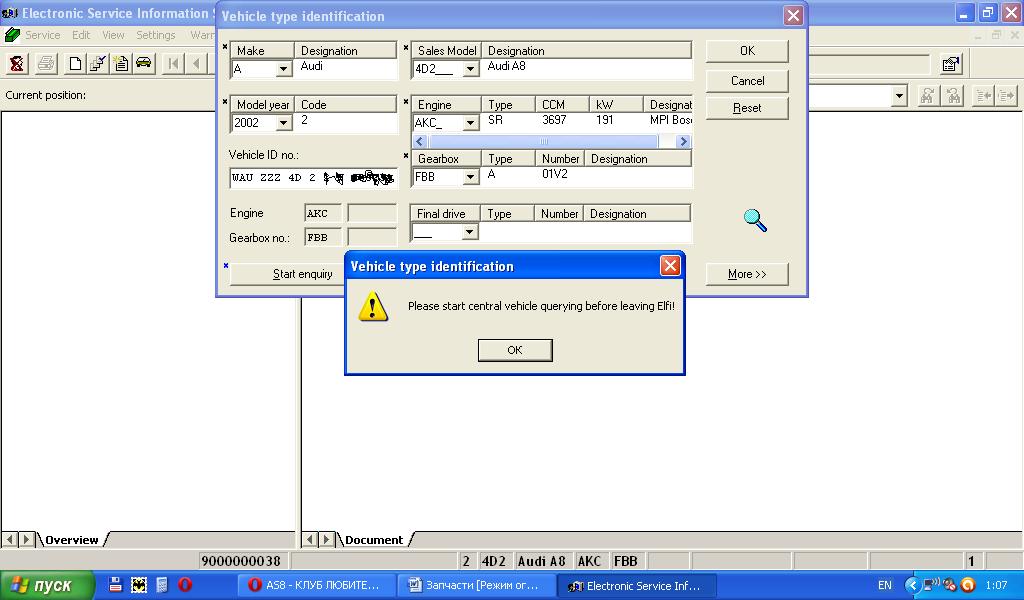Click the new document with star icon
Image resolution: width=1024 pixels, height=600 pixels.
coord(121,64)
